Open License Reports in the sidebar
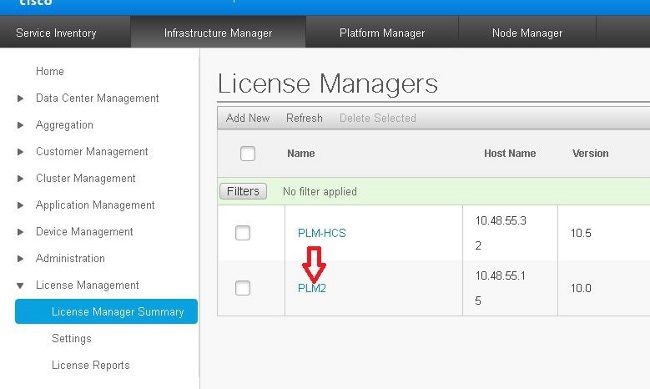This screenshot has height=389, width=650. (91, 365)
